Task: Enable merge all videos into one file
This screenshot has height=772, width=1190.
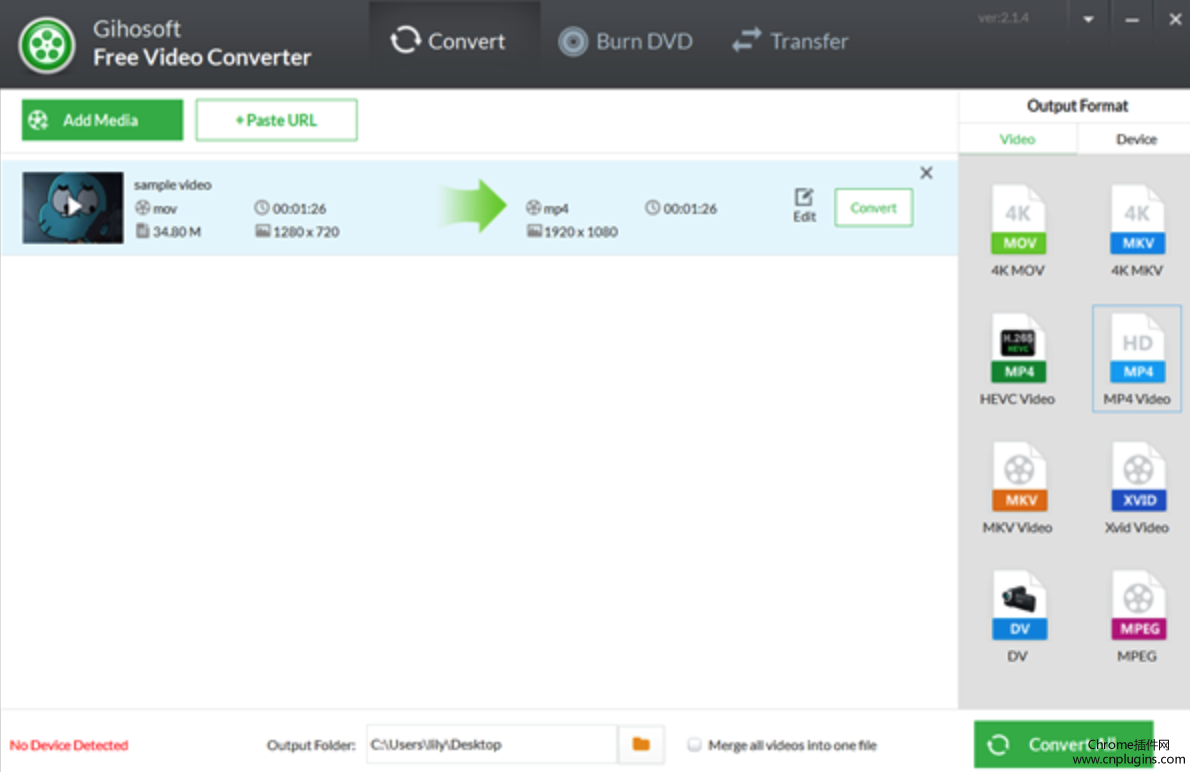Action: pos(694,745)
